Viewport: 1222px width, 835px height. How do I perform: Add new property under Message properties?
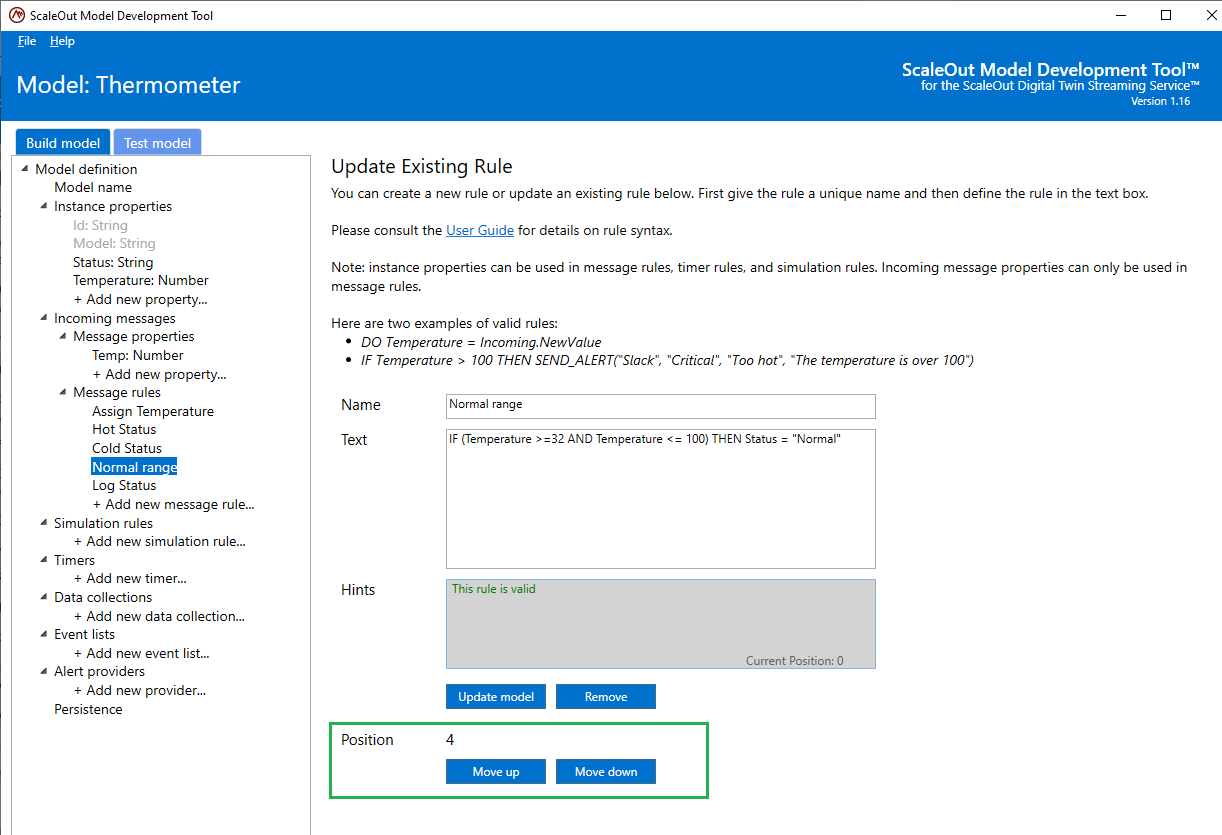159,374
